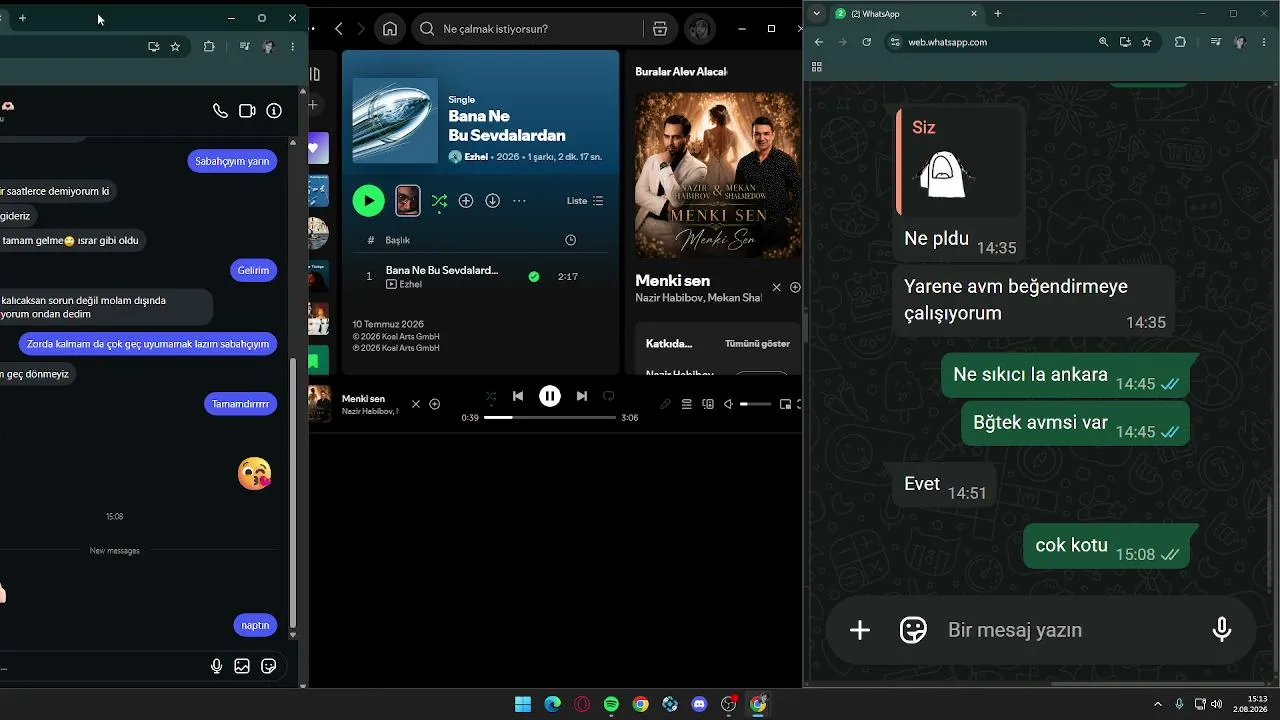
Task: Skip to the previous track
Action: point(518,396)
